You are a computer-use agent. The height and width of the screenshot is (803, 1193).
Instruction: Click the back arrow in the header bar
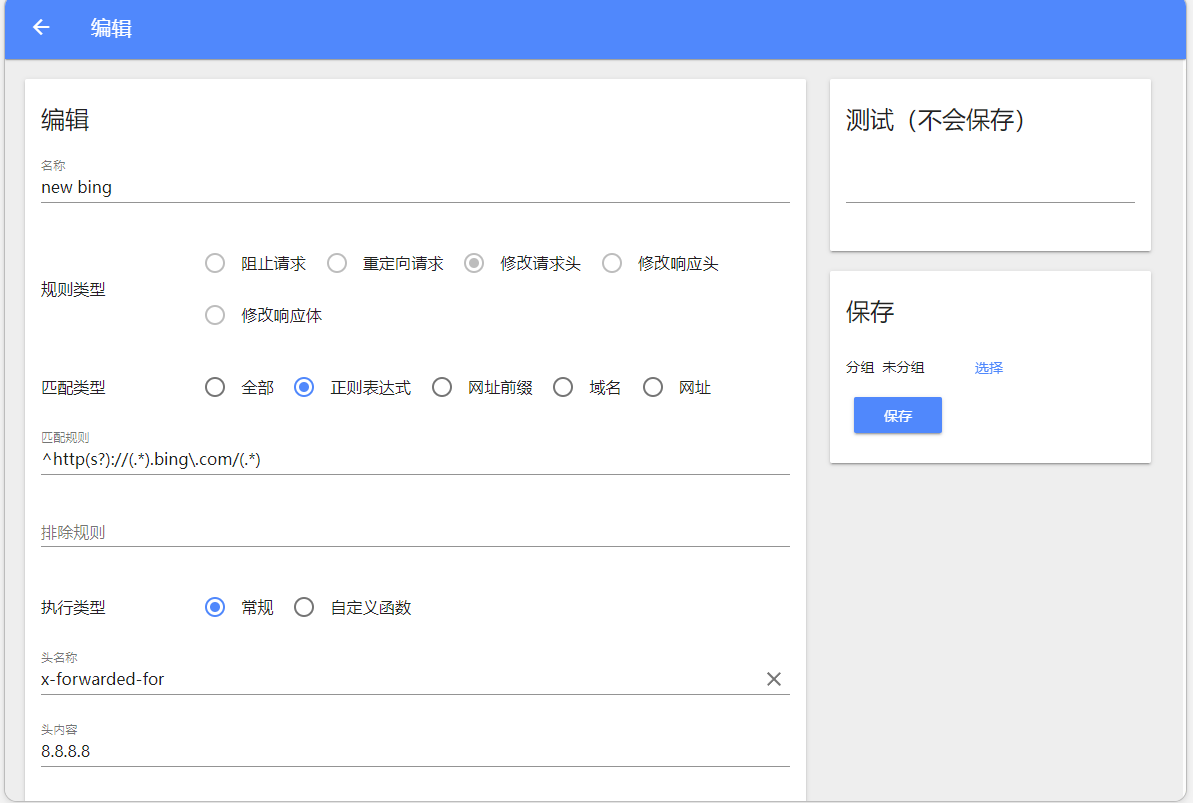(40, 28)
